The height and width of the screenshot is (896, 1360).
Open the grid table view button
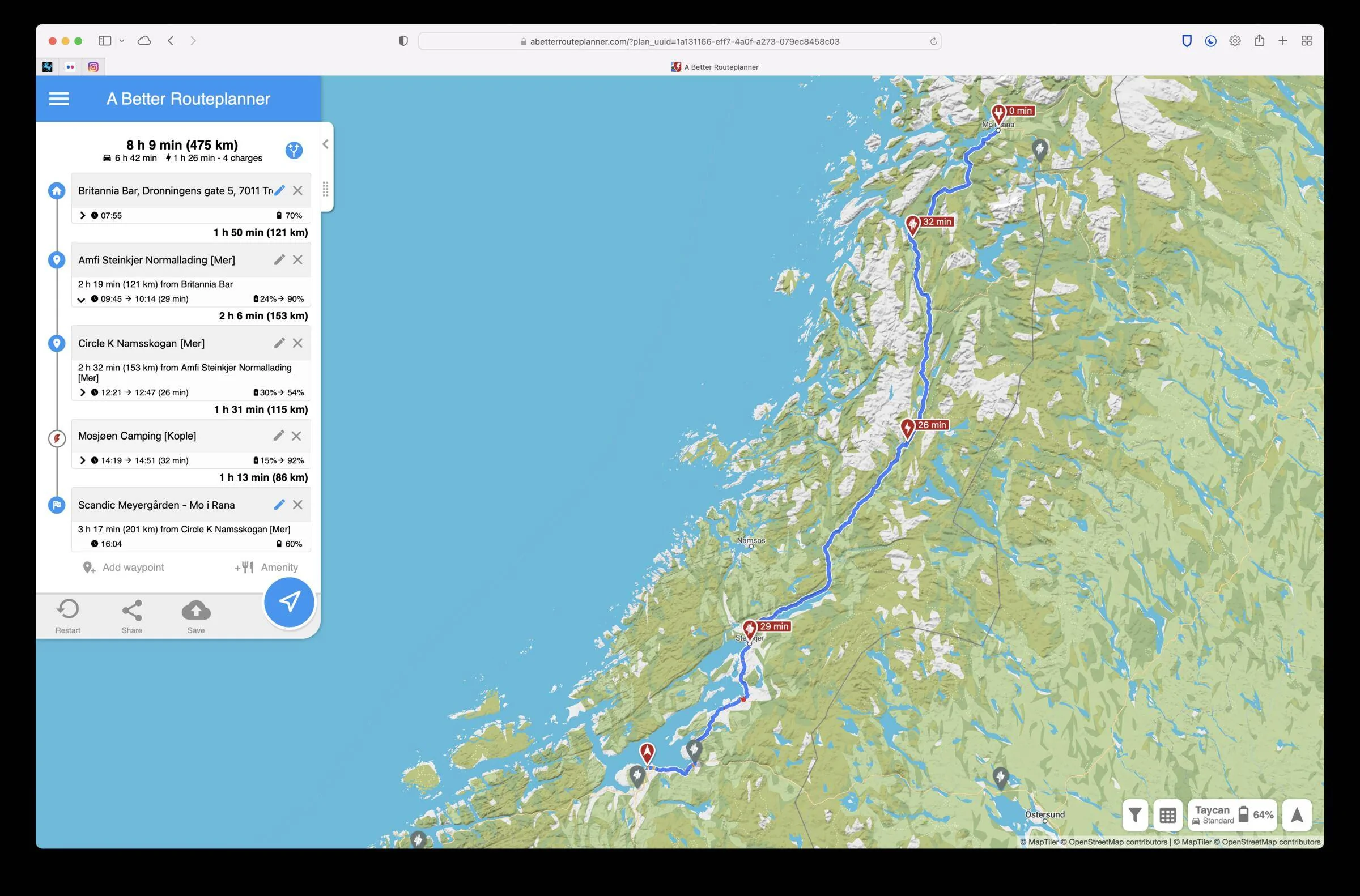coord(1168,815)
